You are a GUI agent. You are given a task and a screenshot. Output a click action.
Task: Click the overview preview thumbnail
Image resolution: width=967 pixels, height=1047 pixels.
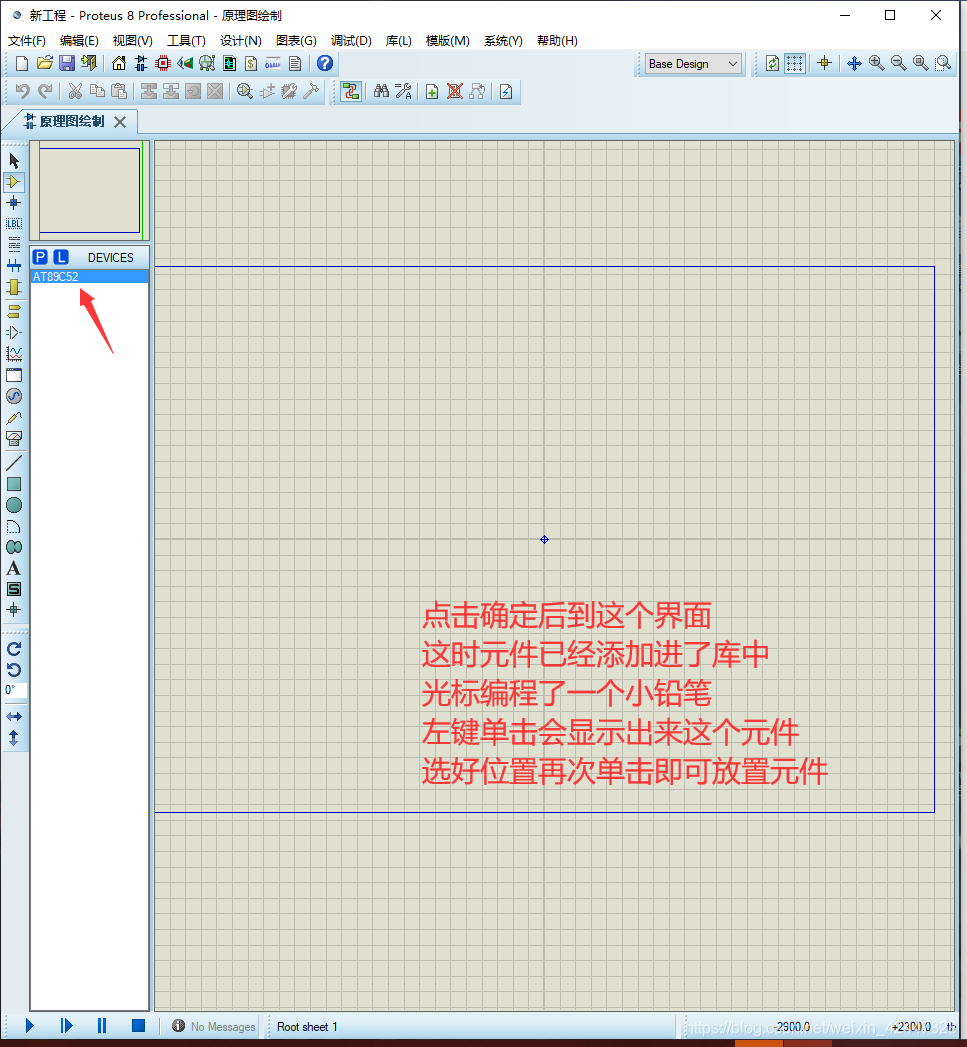pyautogui.click(x=89, y=190)
